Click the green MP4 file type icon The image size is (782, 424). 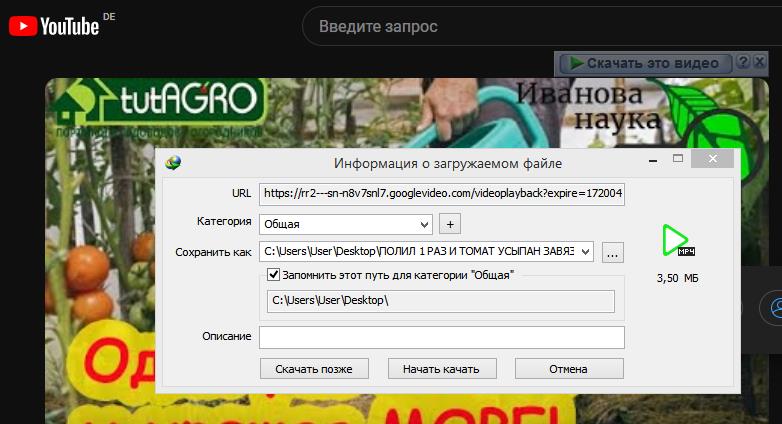tap(677, 240)
